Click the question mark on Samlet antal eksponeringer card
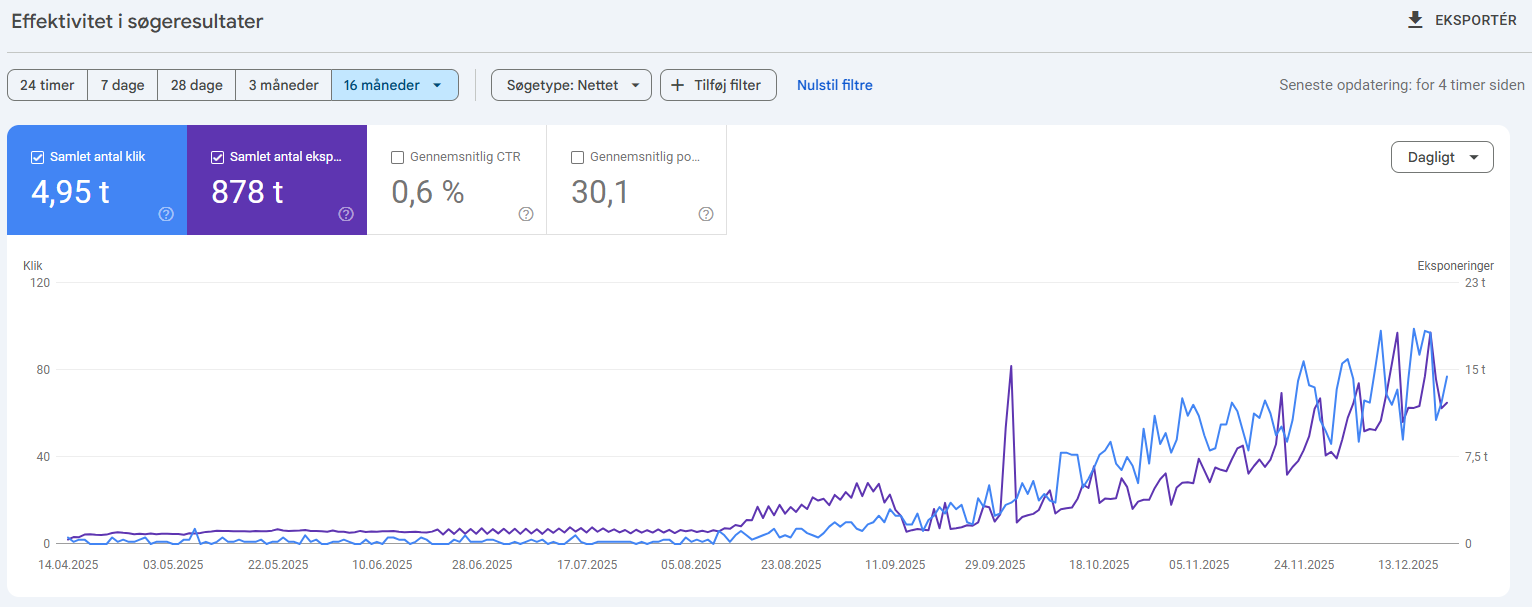Screen dimensions: 1532x607 [x=346, y=213]
